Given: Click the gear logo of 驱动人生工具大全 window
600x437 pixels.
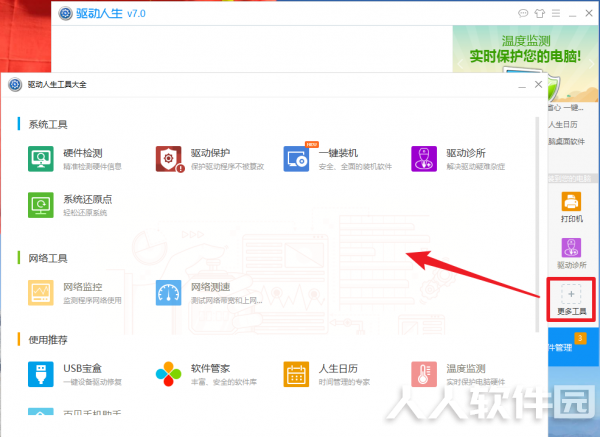Looking at the screenshot, I should 15,84.
